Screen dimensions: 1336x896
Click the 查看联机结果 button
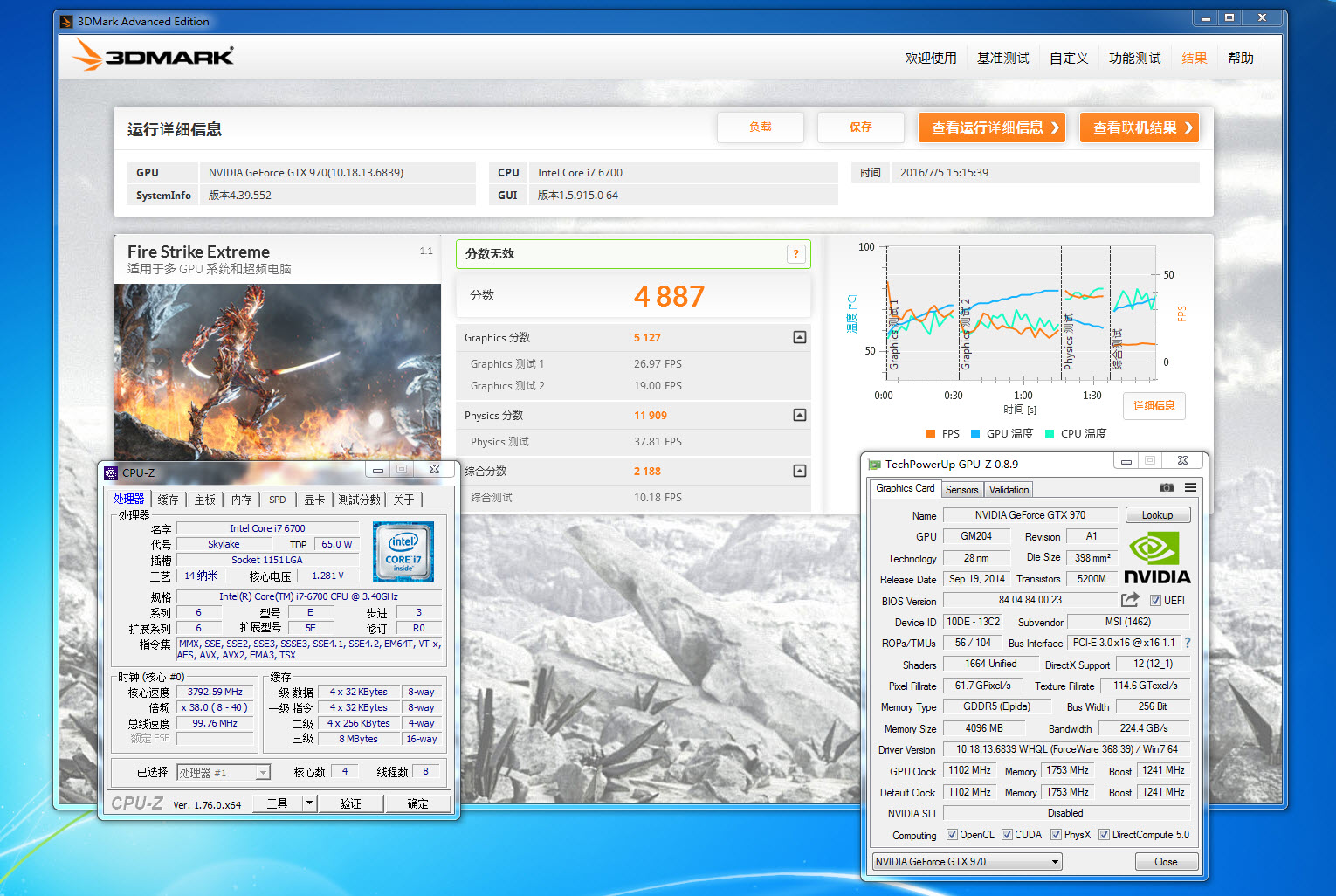[x=1139, y=128]
